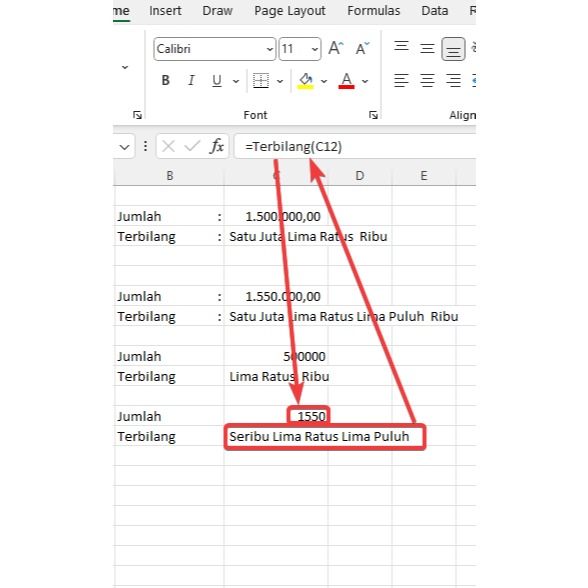Open the paste options dropdown chevron

[x=125, y=68]
